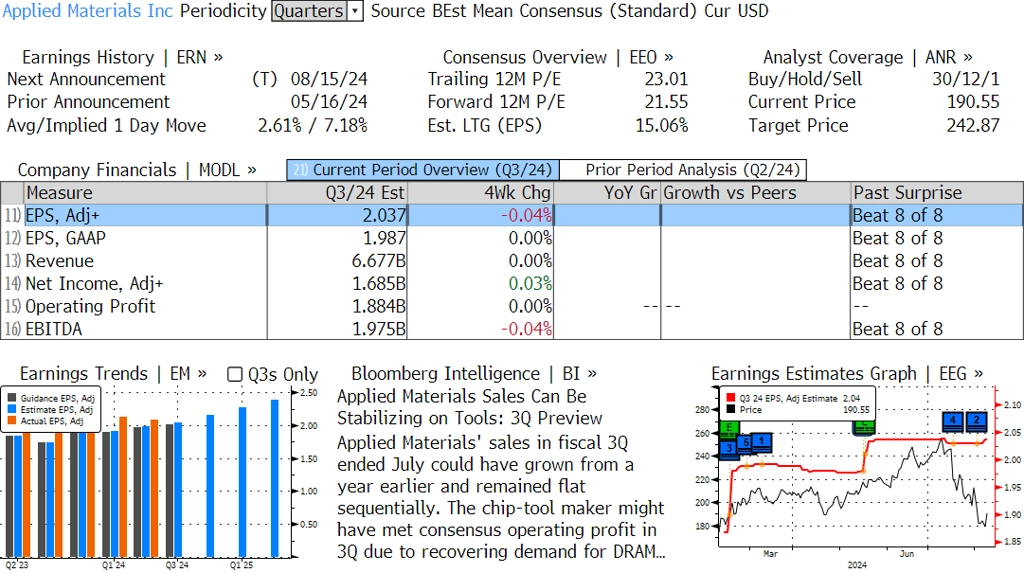Click the Mar label on Estimates Graph axis
Screen dimensions: 1024x573
pos(770,554)
